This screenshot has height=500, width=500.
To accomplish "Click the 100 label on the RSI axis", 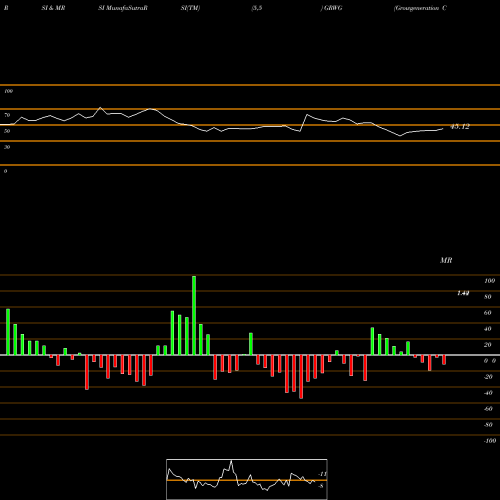I will 8,91.
